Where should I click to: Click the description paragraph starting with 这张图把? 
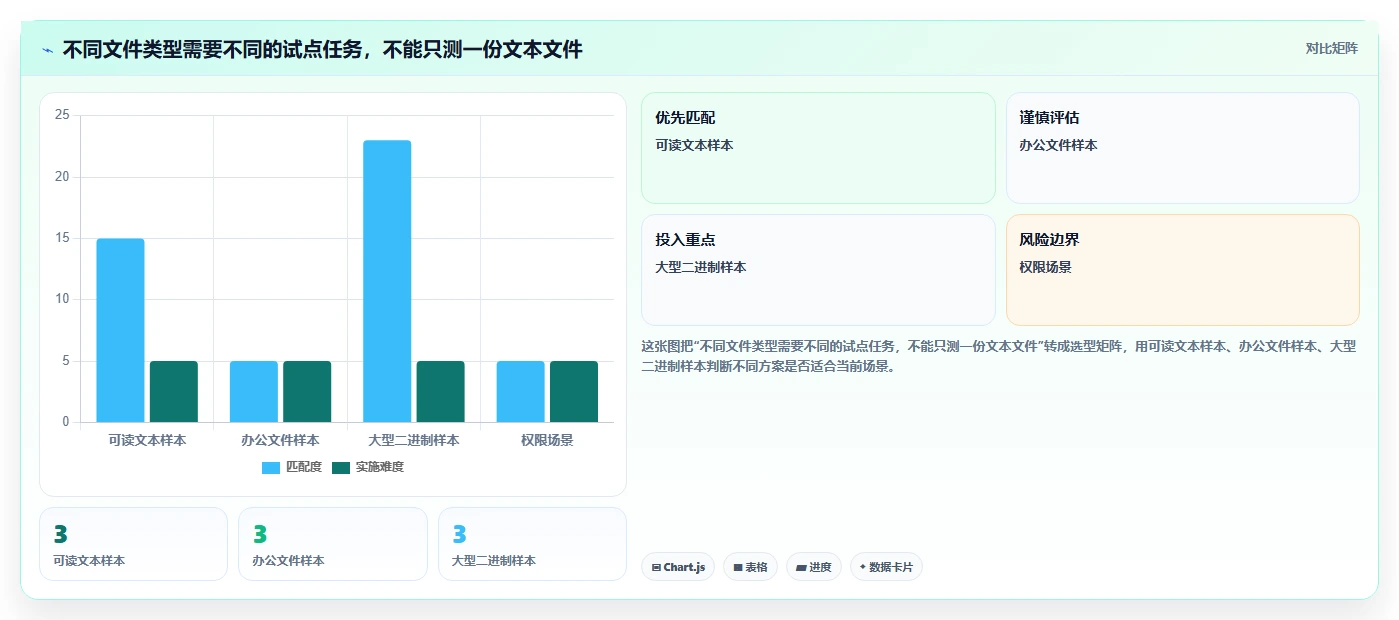(998, 356)
